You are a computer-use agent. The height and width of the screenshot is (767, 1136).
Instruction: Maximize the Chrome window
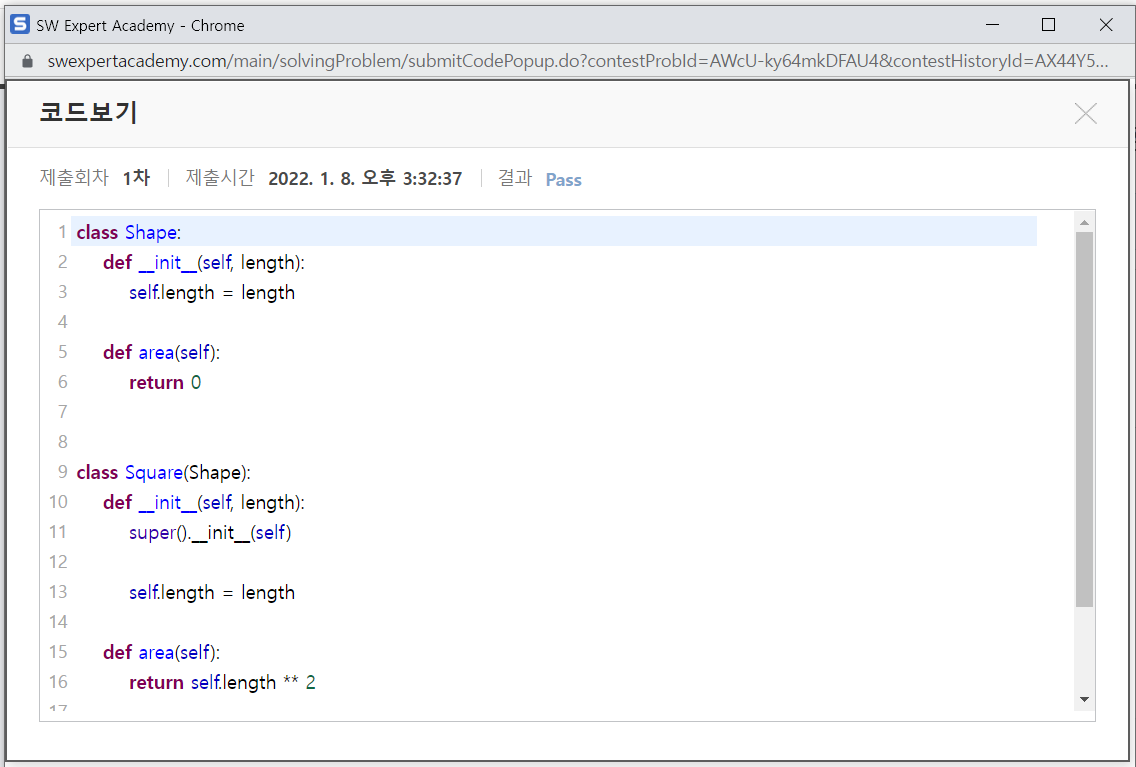point(1048,25)
